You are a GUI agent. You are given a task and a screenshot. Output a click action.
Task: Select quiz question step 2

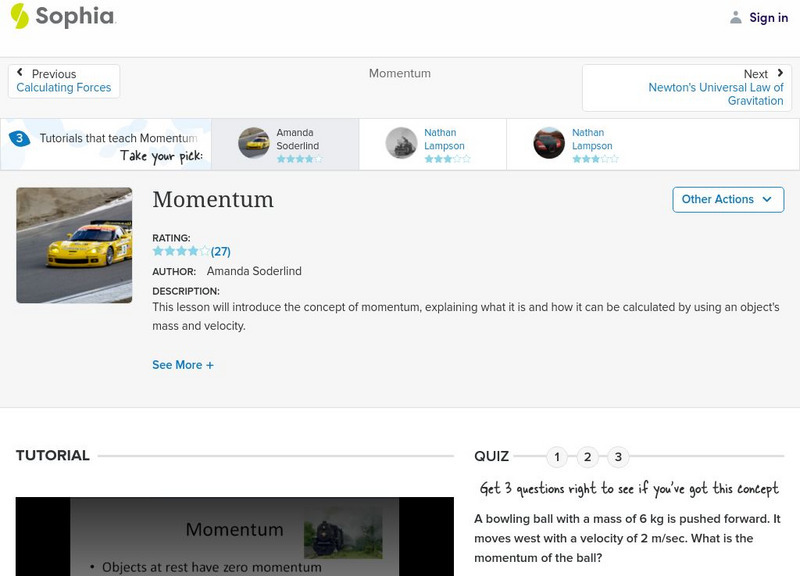pyautogui.click(x=586, y=455)
